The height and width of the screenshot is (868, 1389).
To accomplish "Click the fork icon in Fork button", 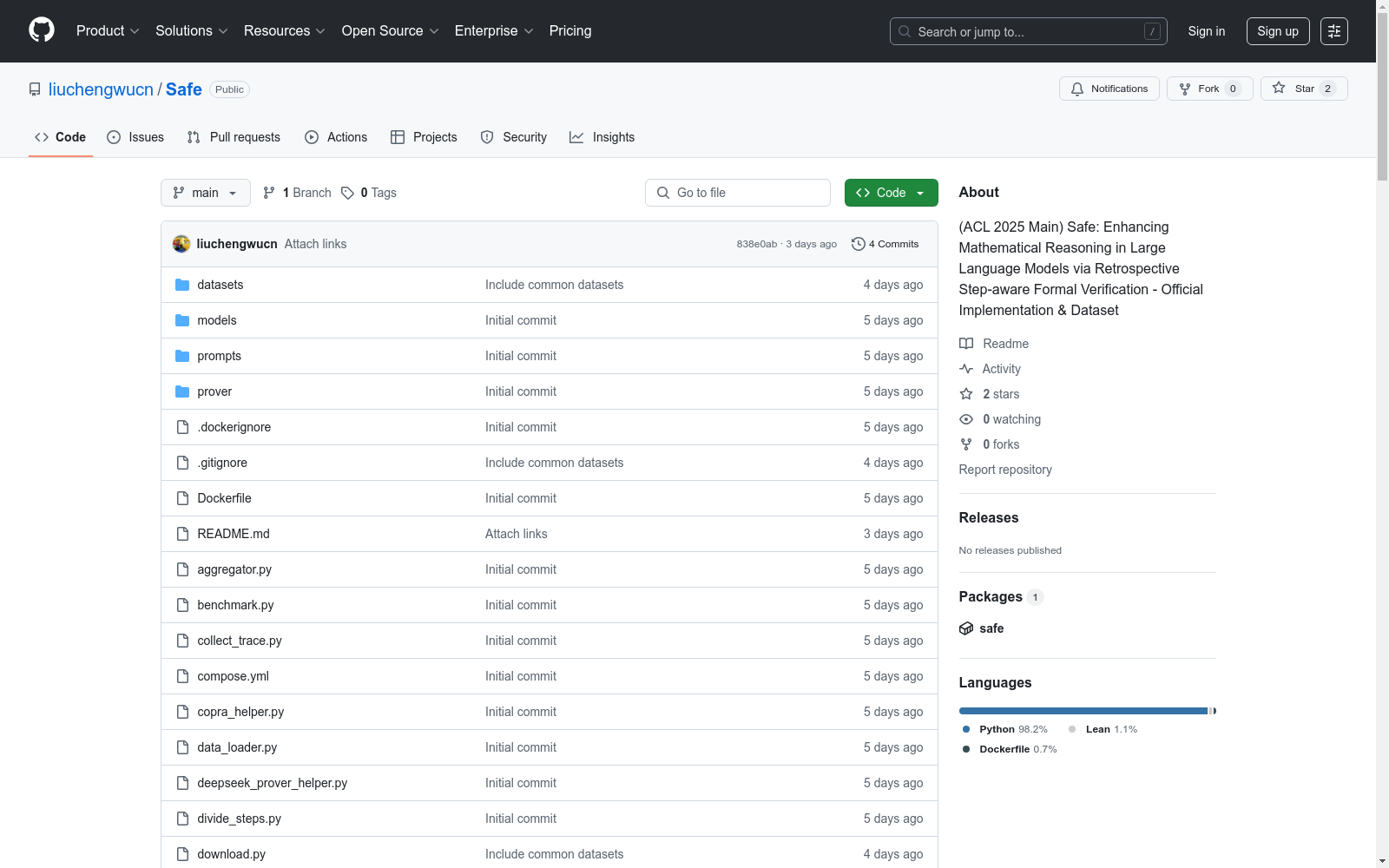I will [x=1185, y=89].
